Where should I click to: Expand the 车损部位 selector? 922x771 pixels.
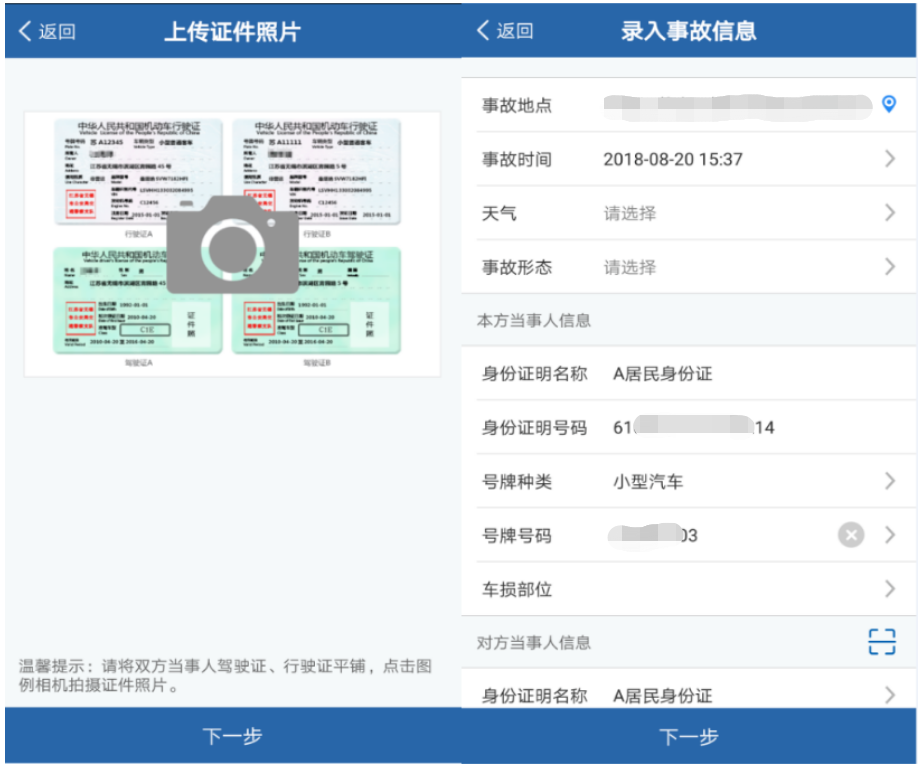[x=690, y=590]
